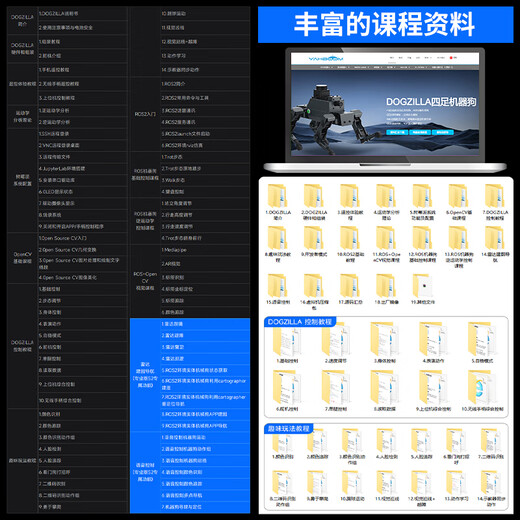Click the last cyan button on laptop webpage
Viewport: 520px width, 520px height.
pos(442,132)
